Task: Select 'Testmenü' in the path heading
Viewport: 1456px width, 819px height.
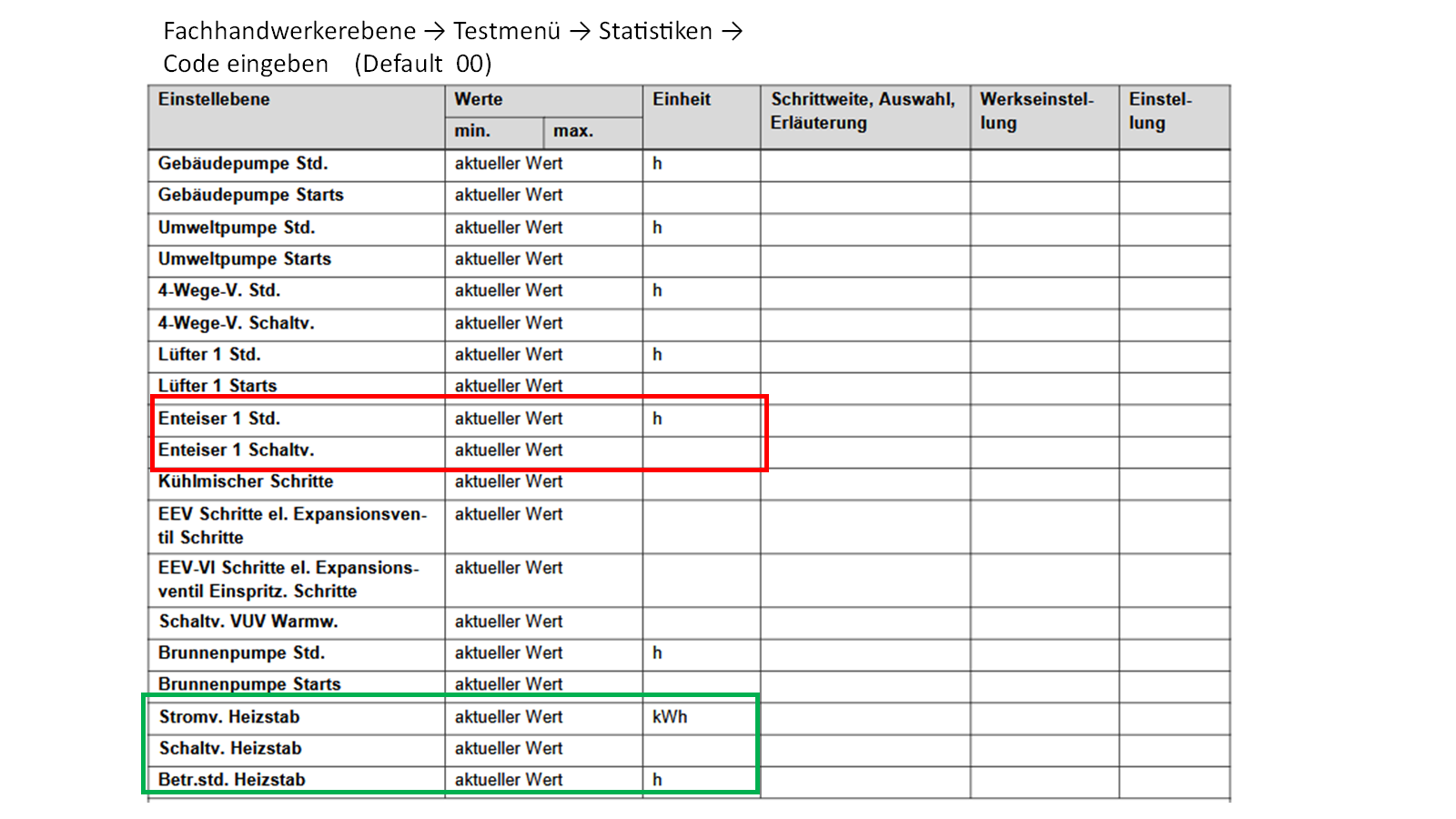Action: coord(507,31)
